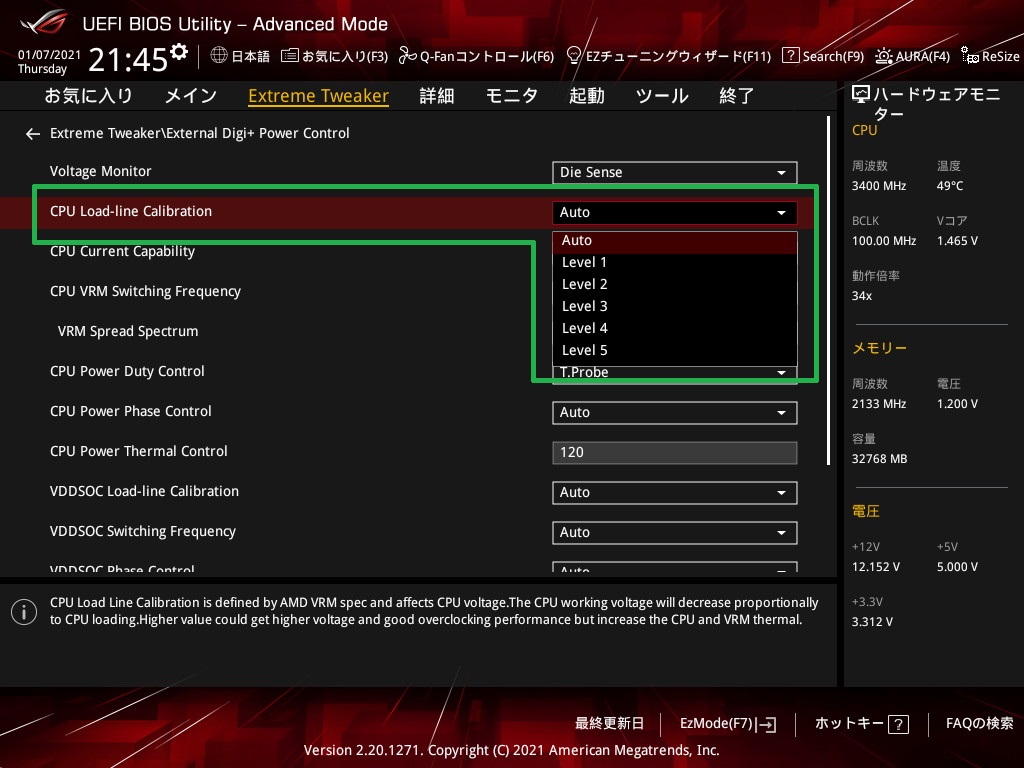Screen dimensions: 1024x768
Task: Choose Auto in the open list
Action: [675, 241]
